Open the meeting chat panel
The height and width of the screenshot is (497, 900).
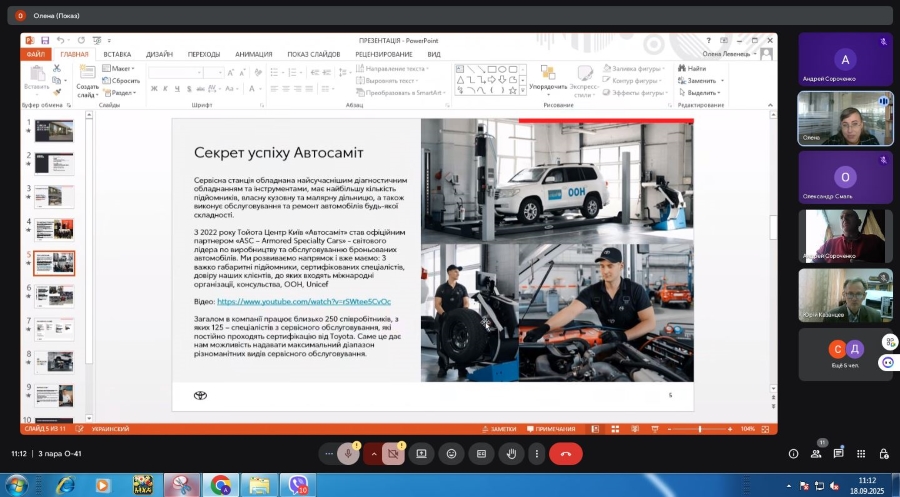(x=838, y=453)
